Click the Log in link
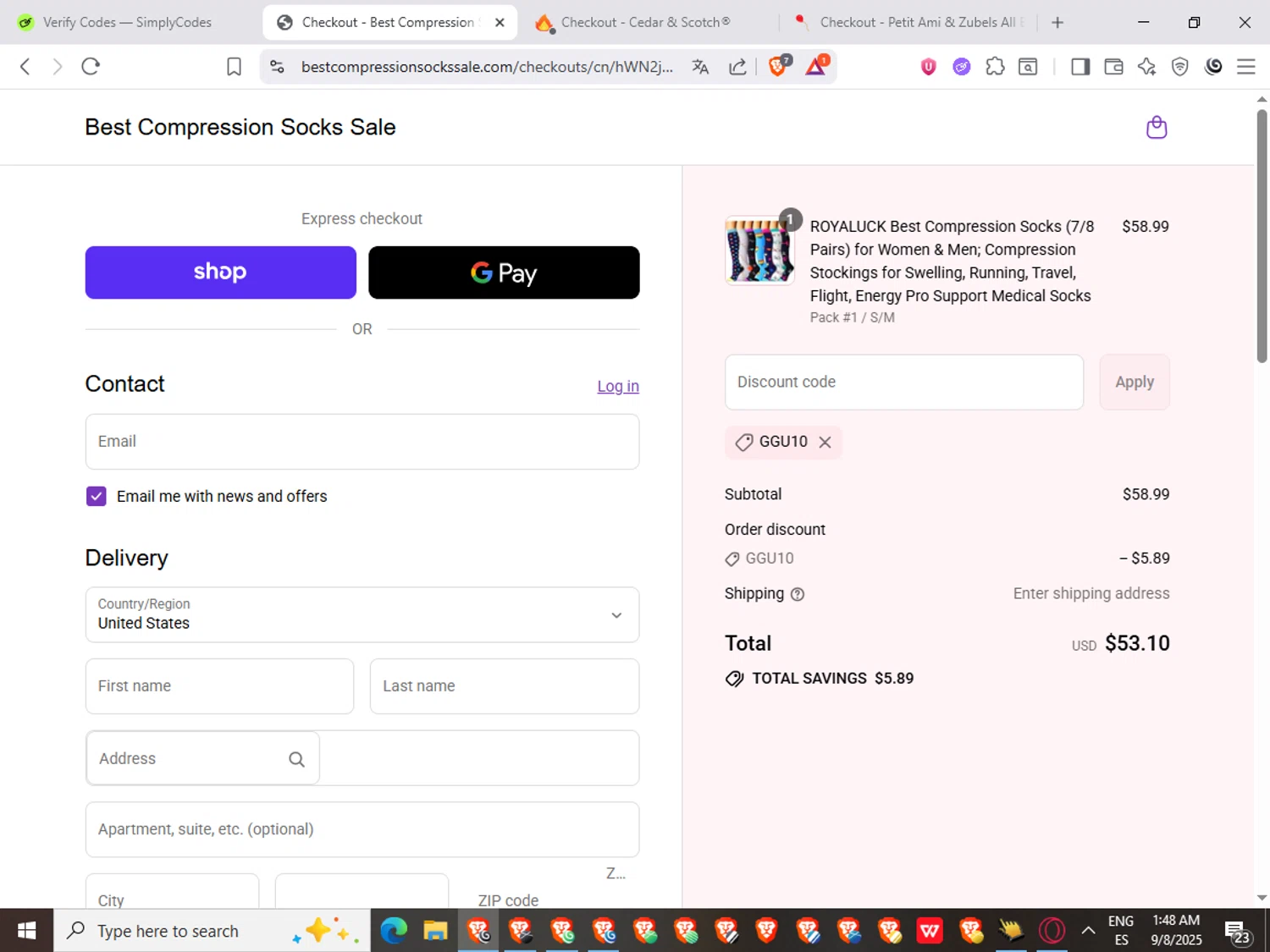The image size is (1270, 952). click(x=618, y=387)
